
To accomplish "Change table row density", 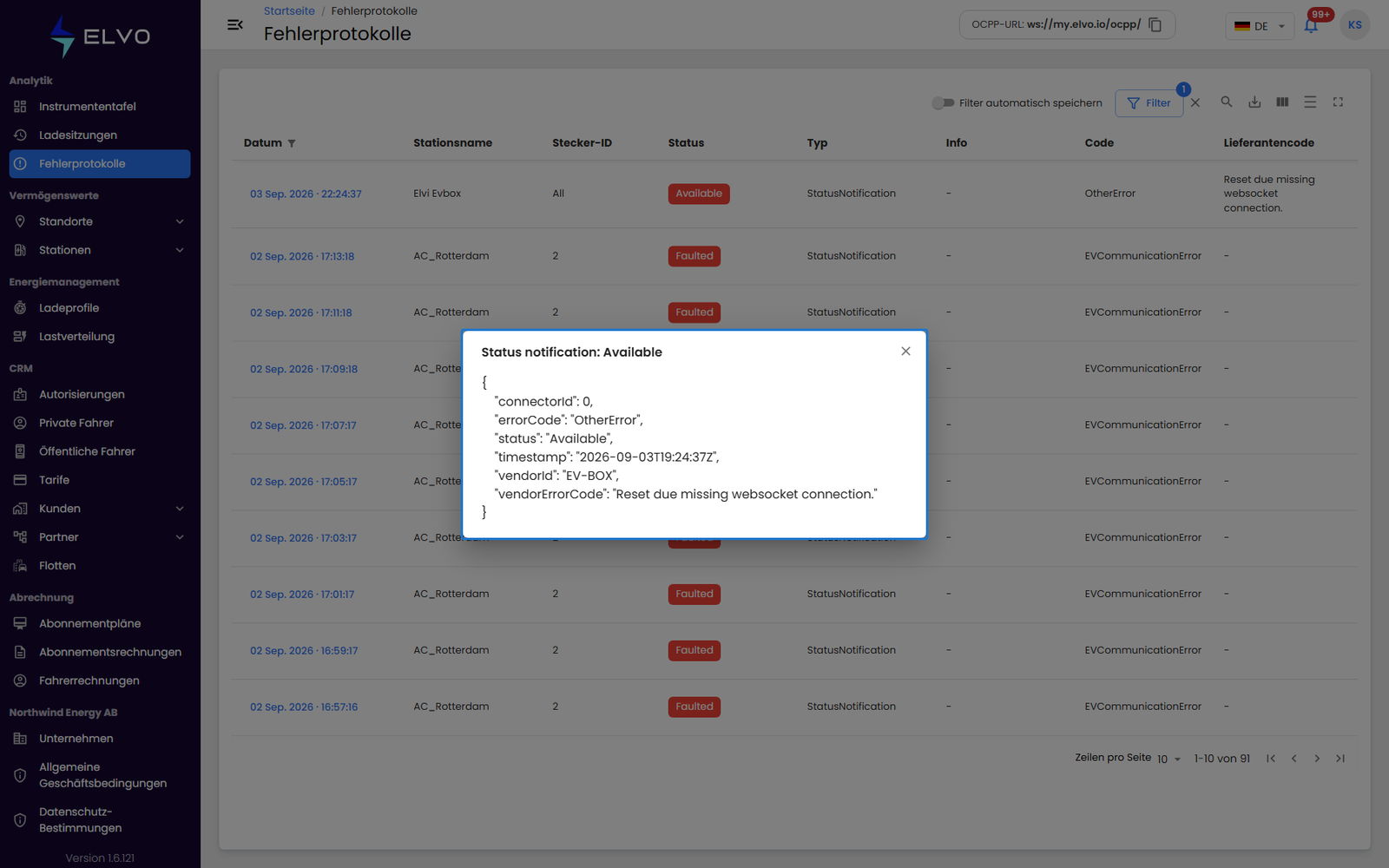I will click(1310, 102).
